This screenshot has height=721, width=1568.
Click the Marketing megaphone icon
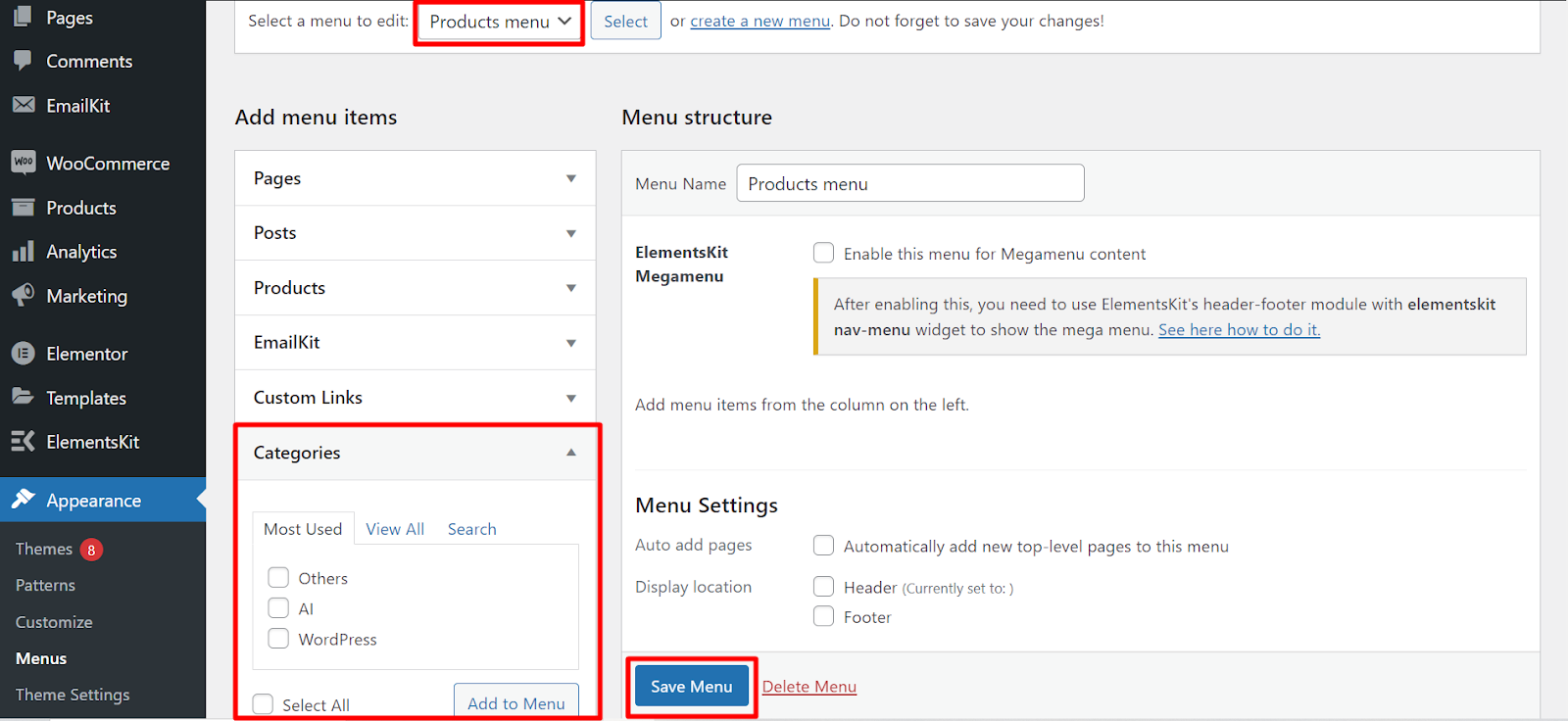(x=24, y=295)
